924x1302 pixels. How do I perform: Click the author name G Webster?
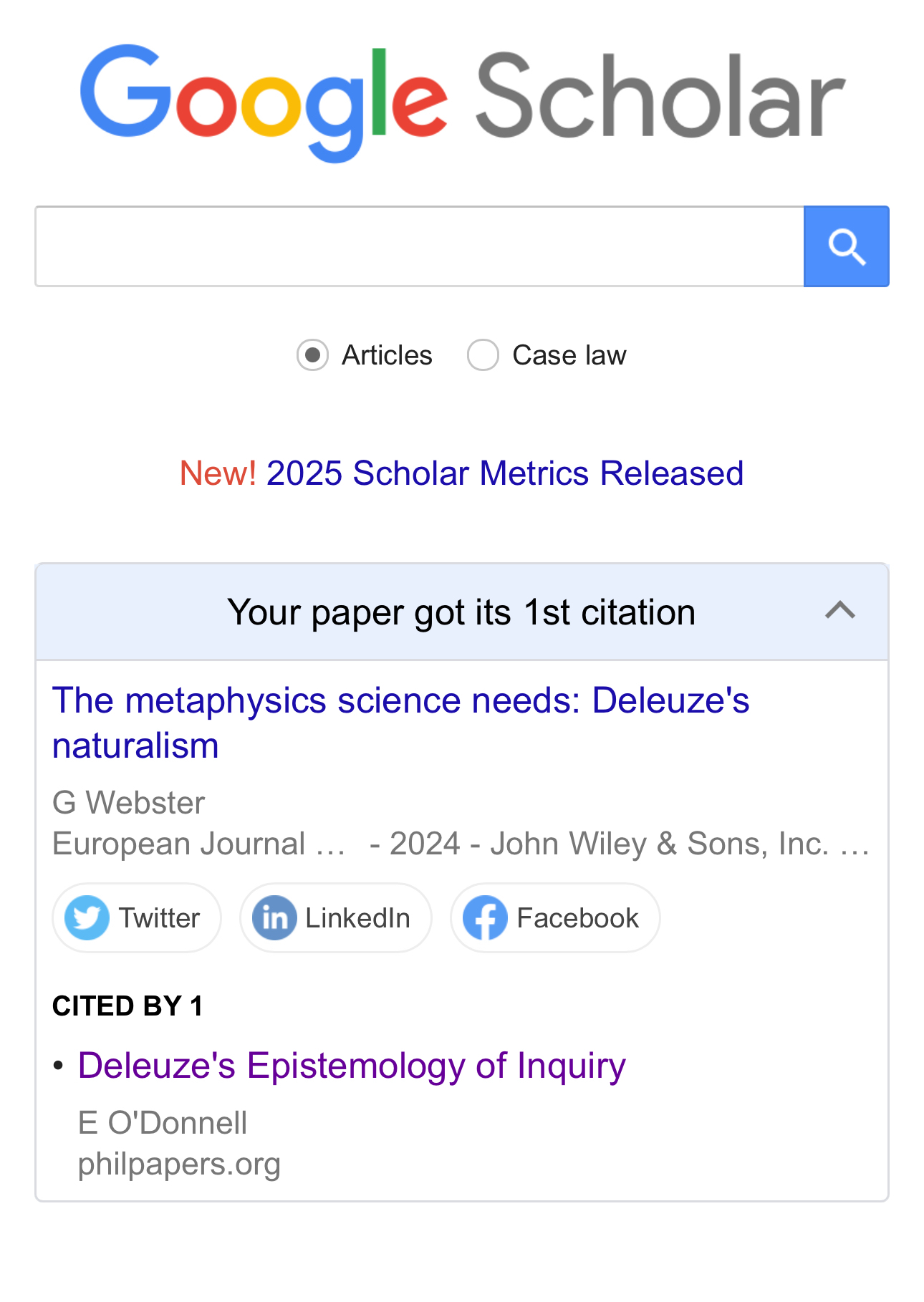tap(129, 803)
